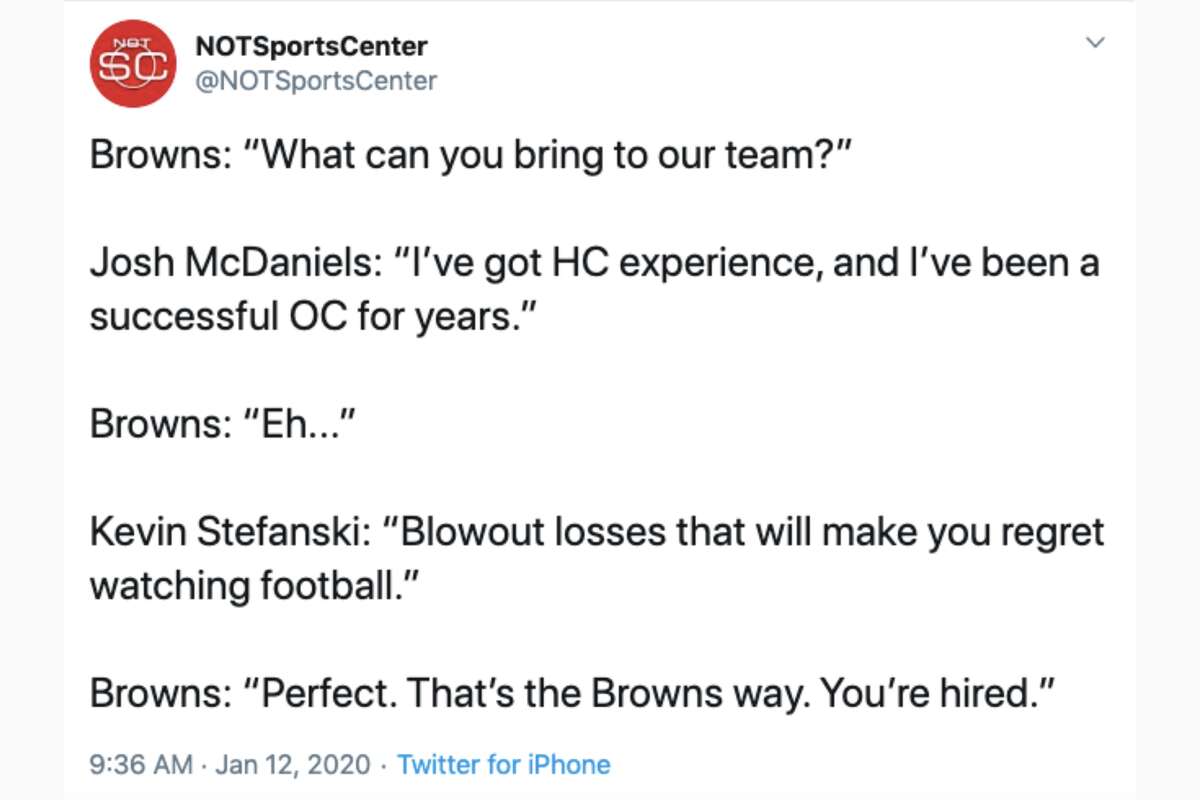Open the Twitter for iPhone link
This screenshot has height=800, width=1200.
click(x=504, y=764)
